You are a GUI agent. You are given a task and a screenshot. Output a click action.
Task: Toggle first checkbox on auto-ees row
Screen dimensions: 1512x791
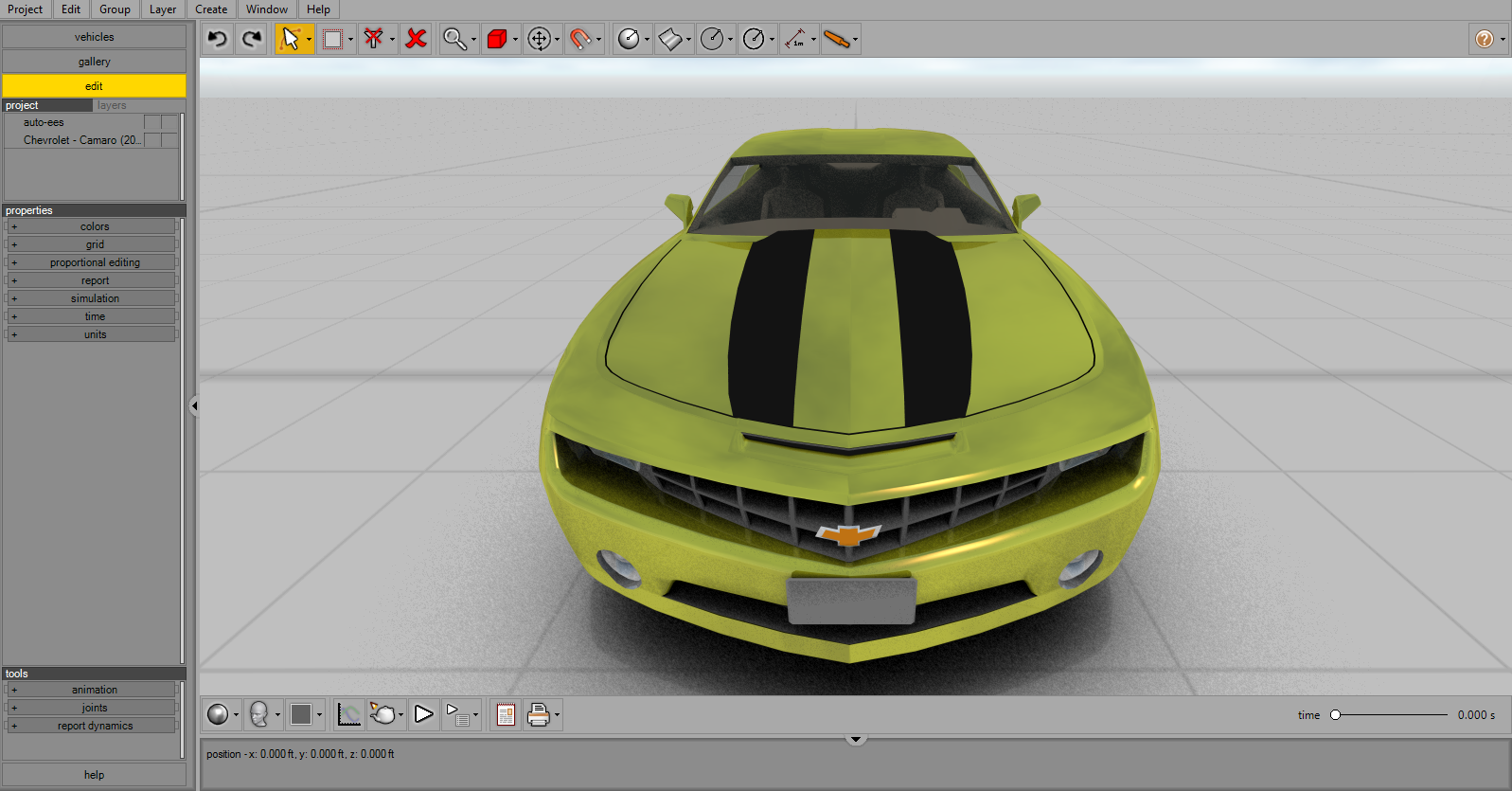(152, 122)
